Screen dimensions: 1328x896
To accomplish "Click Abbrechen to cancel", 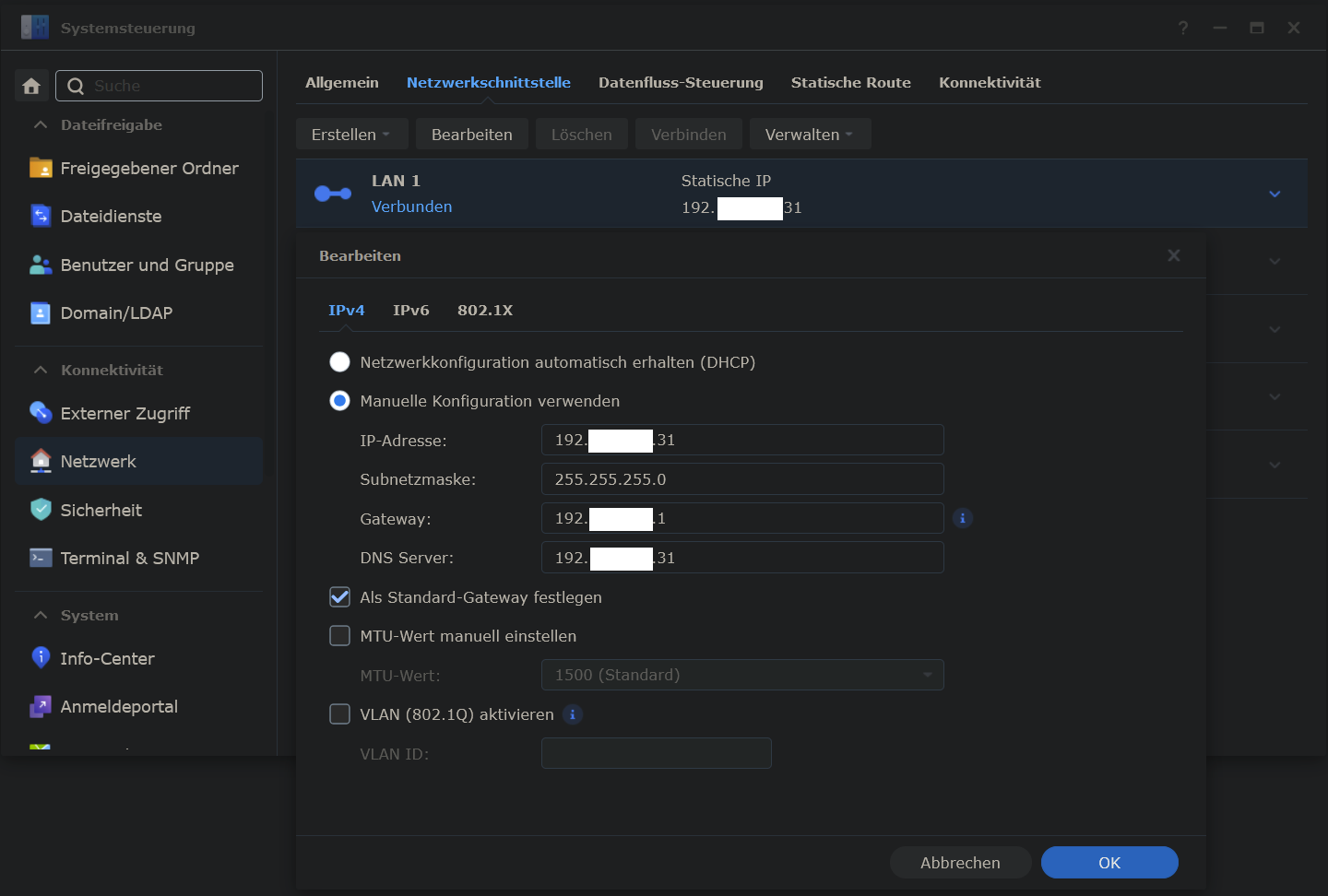I will (x=960, y=863).
